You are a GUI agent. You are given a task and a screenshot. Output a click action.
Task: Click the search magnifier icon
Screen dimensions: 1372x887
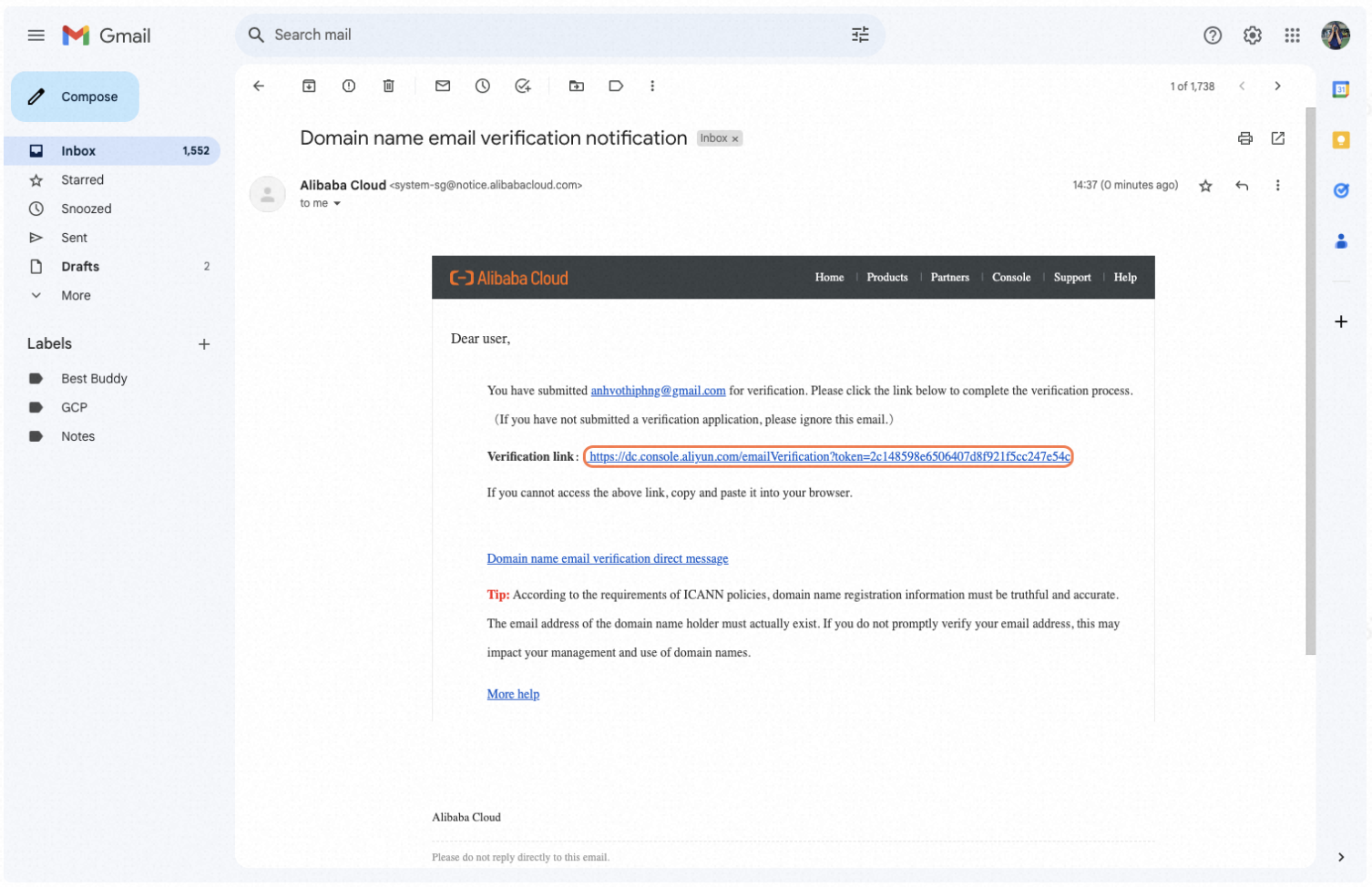click(x=256, y=35)
